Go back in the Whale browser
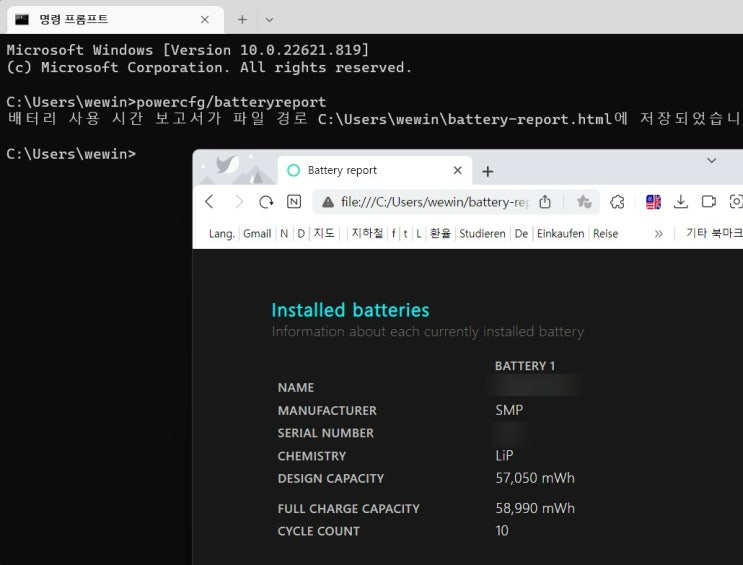743x565 pixels. click(x=209, y=202)
